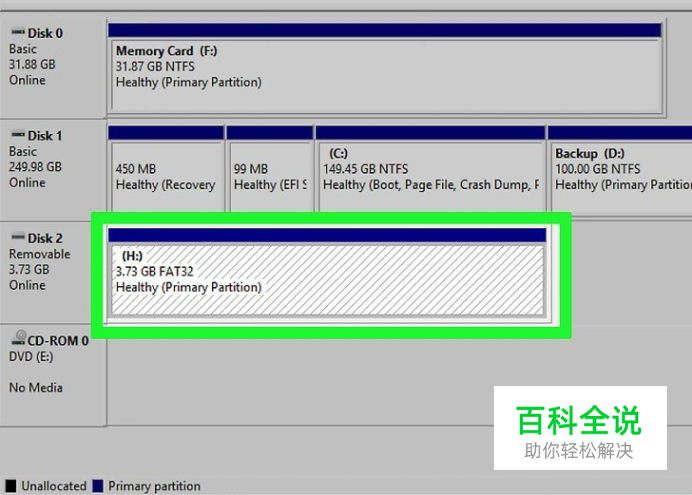Click the 31.87 GB NTFS text
Image resolution: width=692 pixels, height=495 pixels.
155,67
